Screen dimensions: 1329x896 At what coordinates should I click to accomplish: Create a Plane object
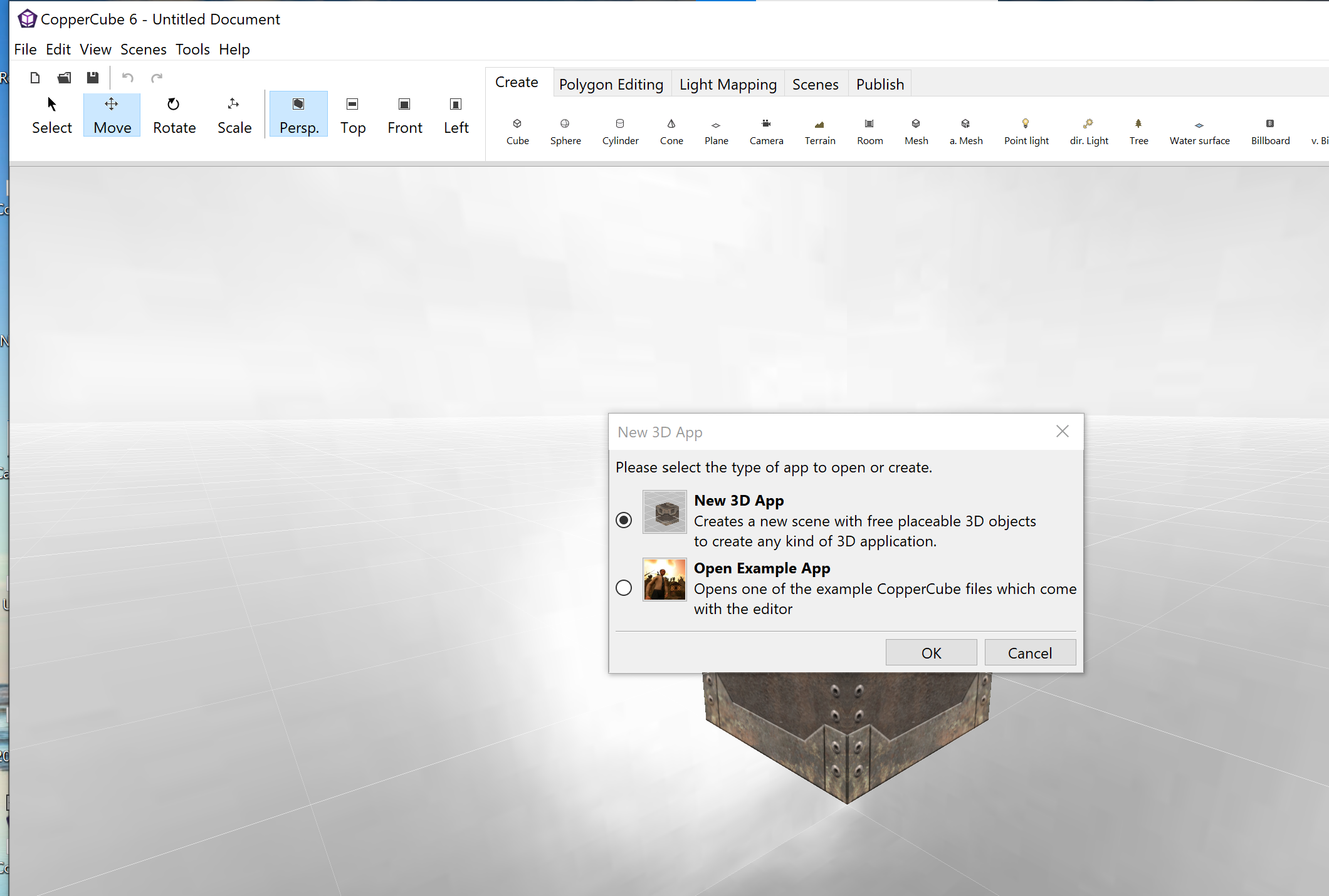[717, 132]
